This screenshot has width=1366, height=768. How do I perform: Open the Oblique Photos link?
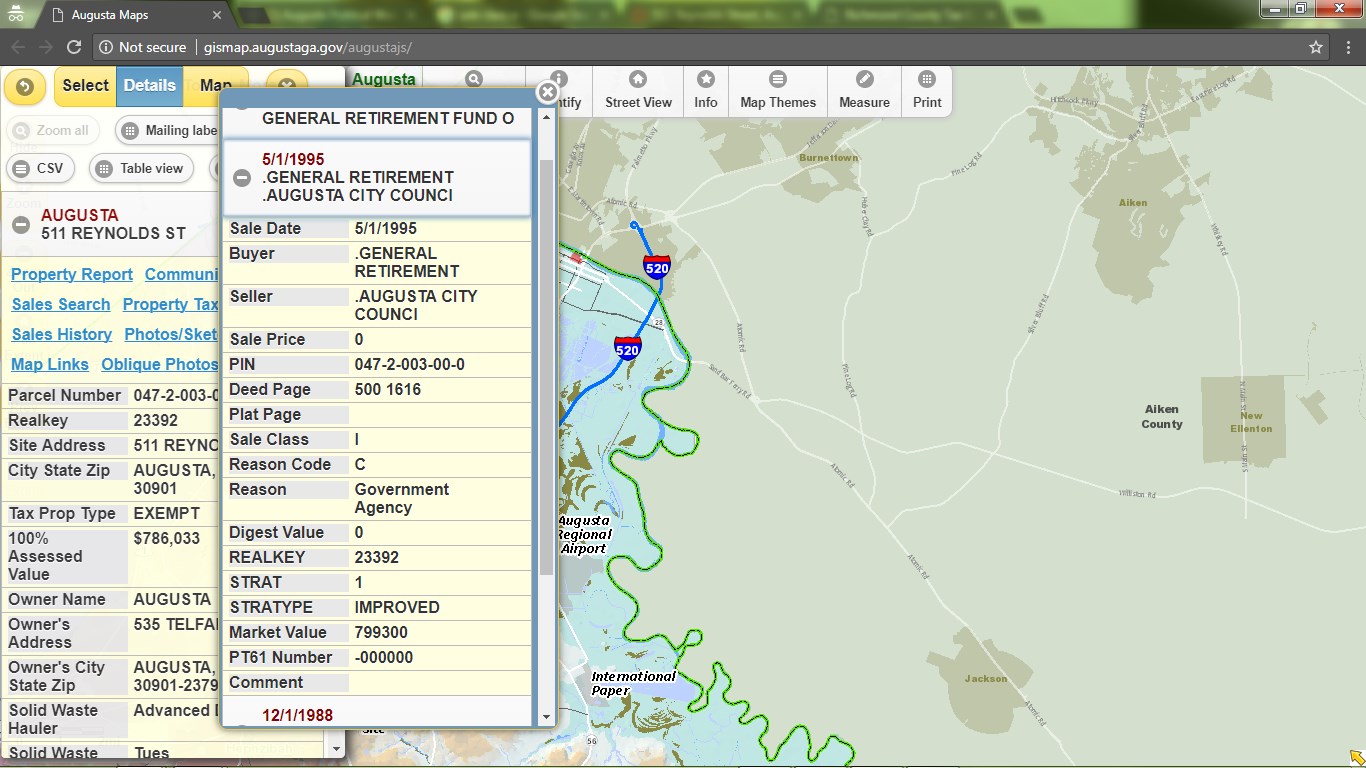click(x=159, y=364)
